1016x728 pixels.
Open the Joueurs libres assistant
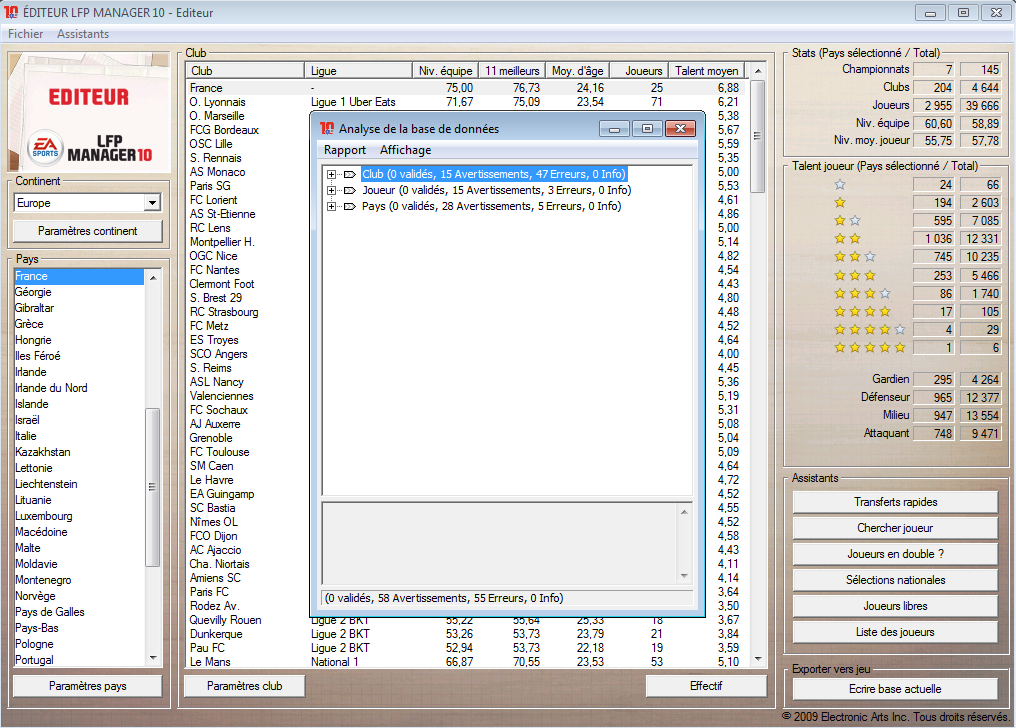tap(895, 606)
